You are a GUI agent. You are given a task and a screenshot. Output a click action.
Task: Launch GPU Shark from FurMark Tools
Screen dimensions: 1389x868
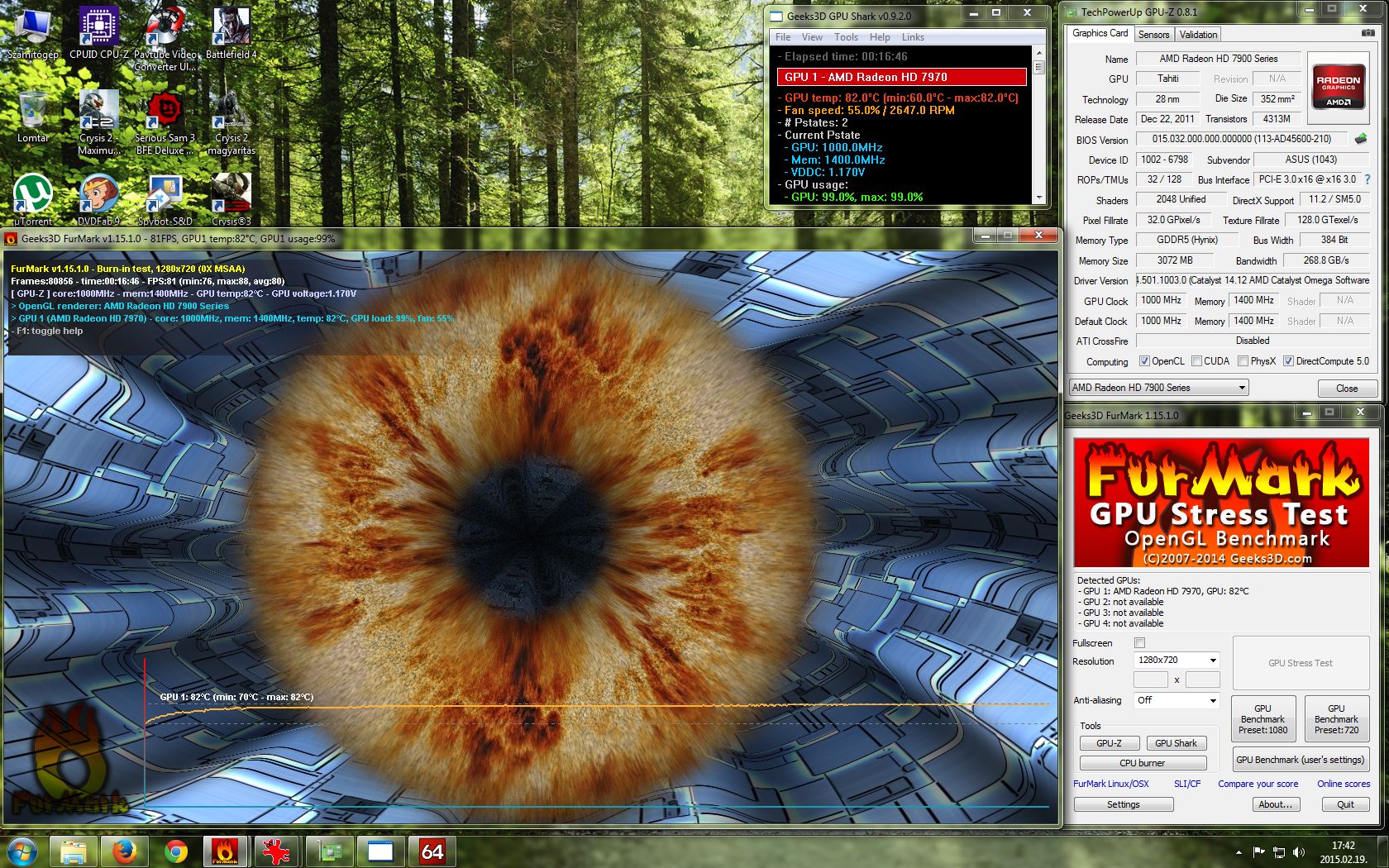point(1176,743)
